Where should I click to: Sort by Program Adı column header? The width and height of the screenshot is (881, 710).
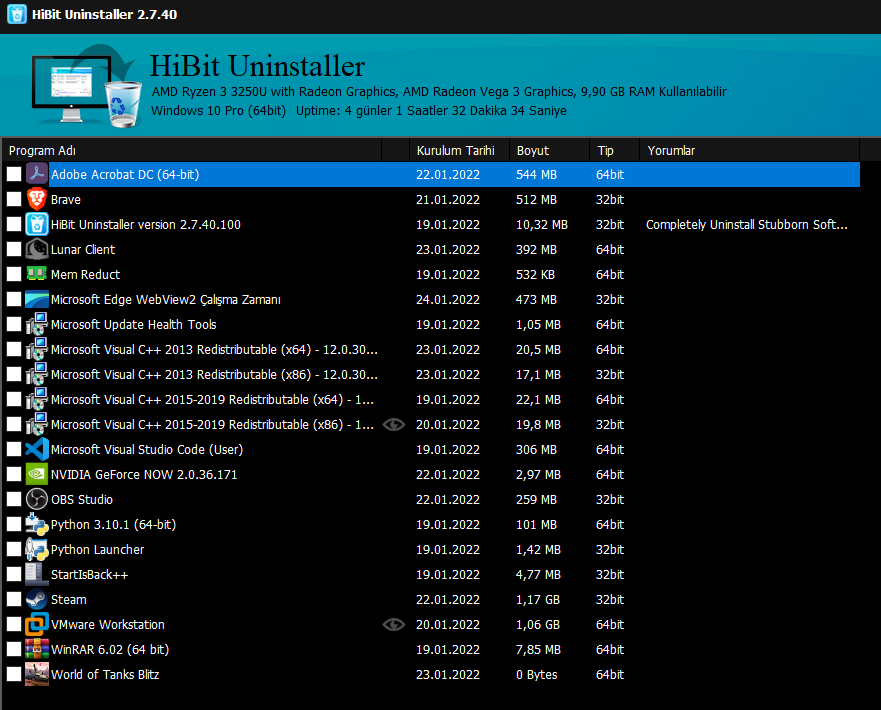(x=192, y=151)
